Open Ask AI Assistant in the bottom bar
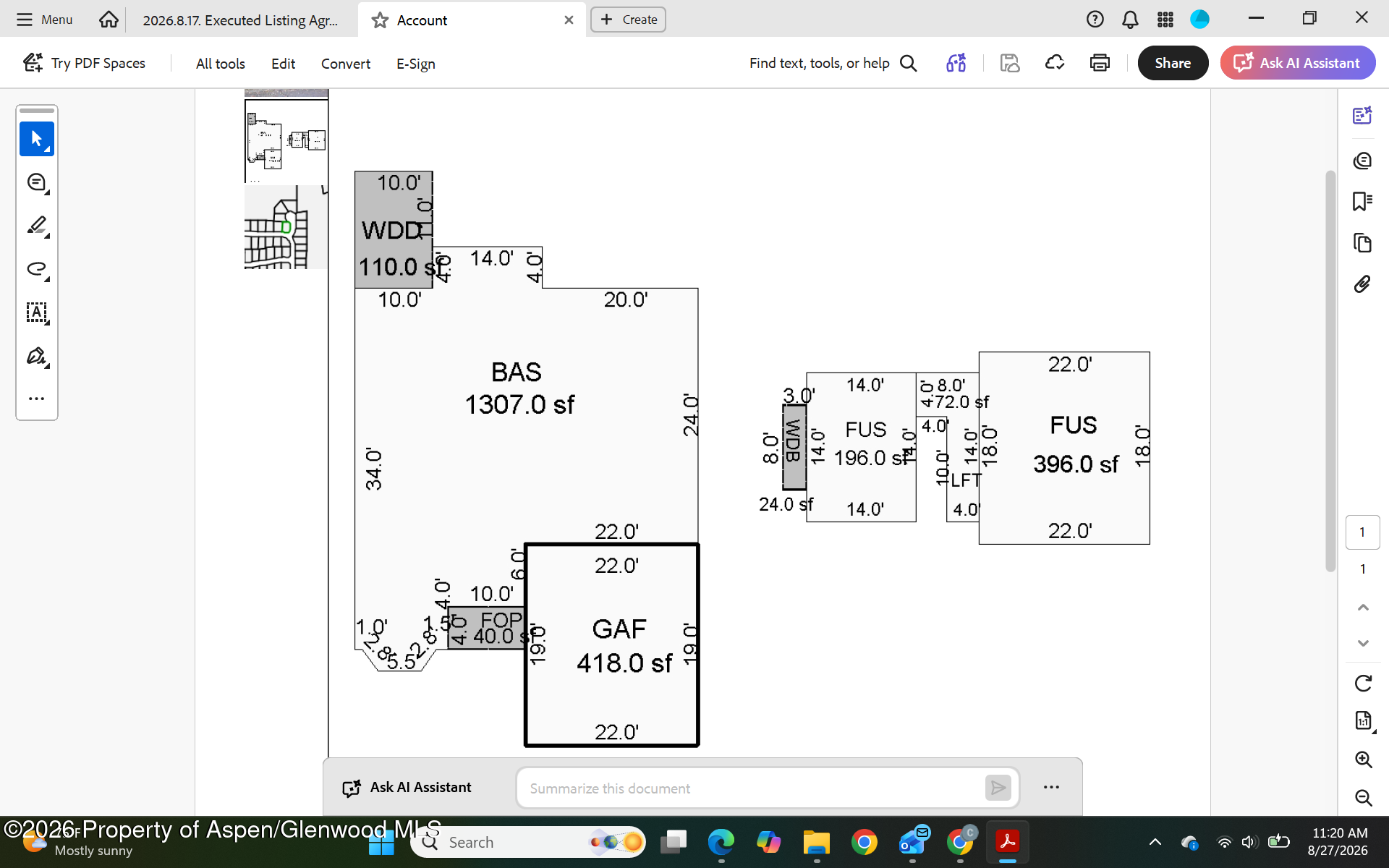 [x=407, y=788]
